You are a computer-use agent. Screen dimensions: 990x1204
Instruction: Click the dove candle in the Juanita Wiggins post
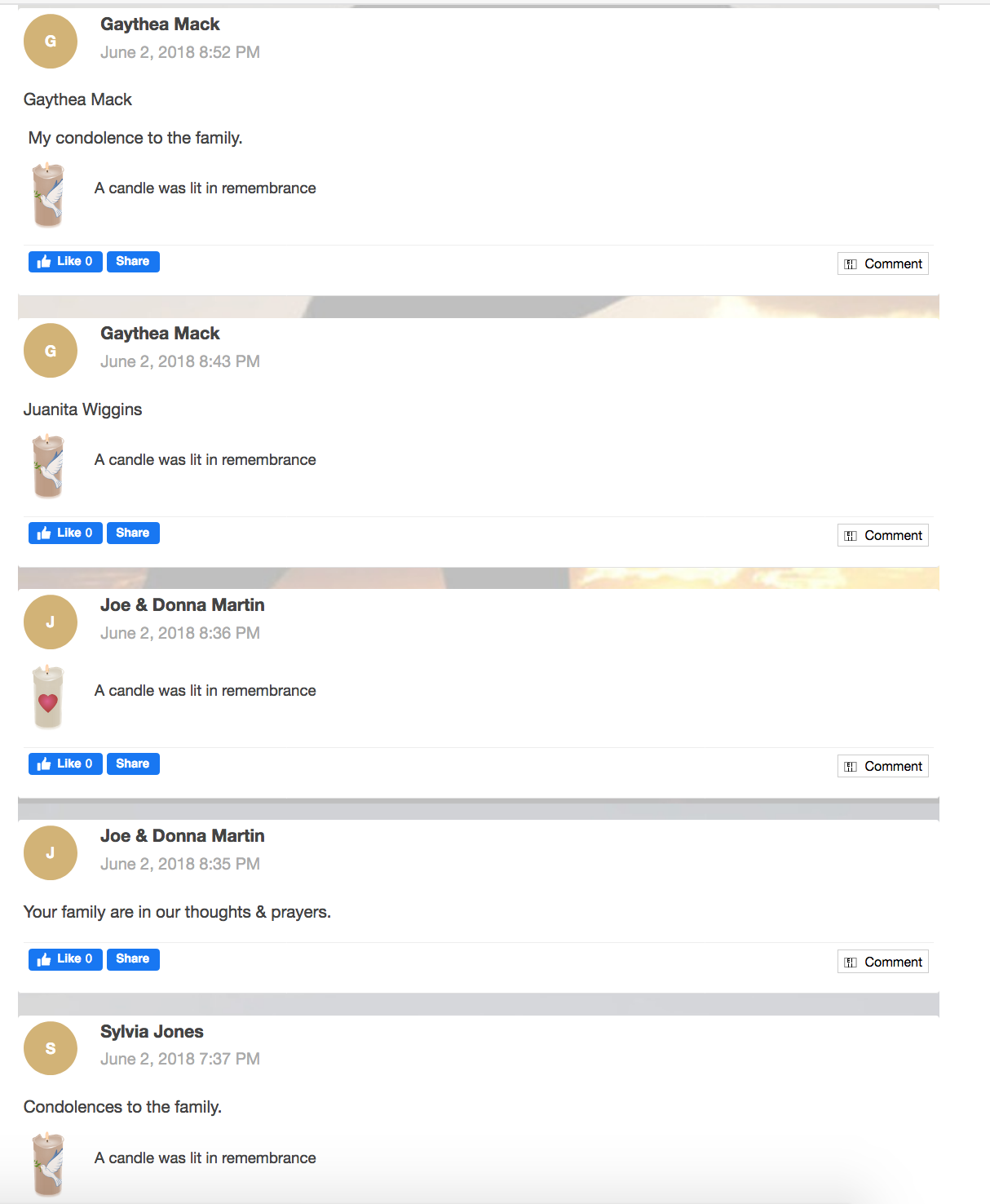pyautogui.click(x=48, y=467)
